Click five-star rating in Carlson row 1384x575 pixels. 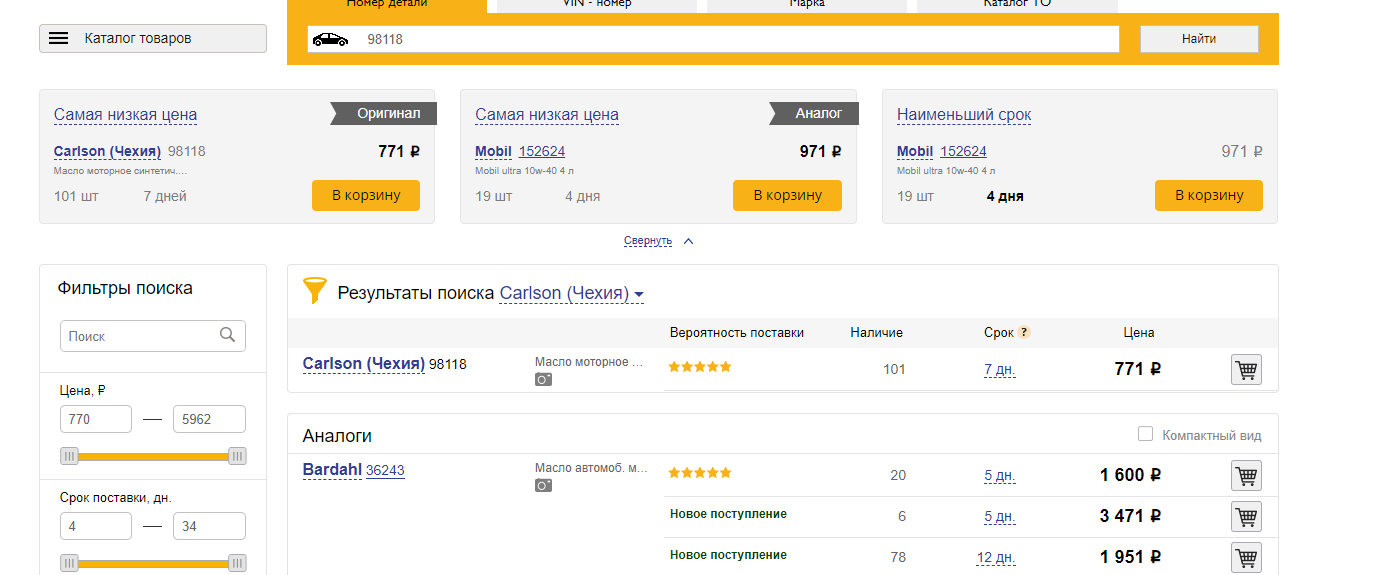[x=700, y=367]
